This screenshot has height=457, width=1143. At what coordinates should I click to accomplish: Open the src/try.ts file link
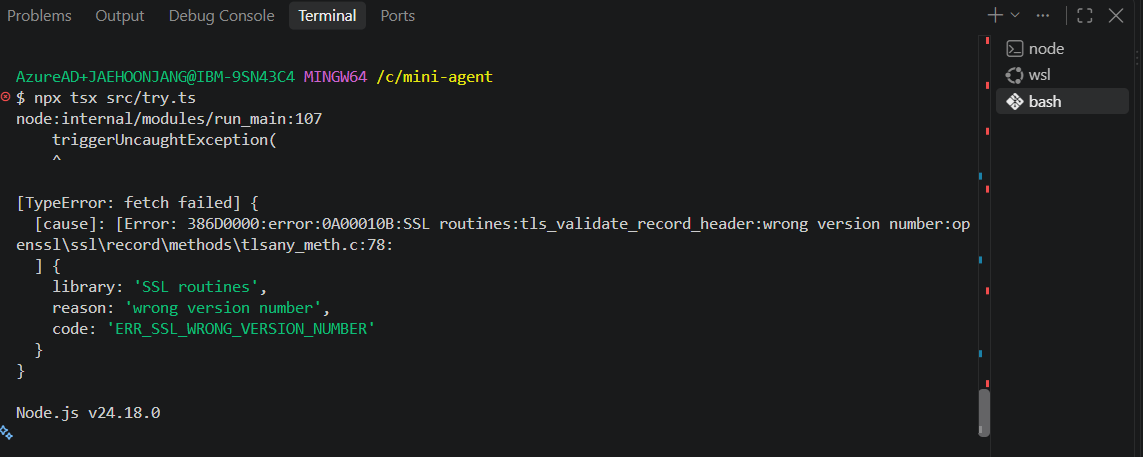pos(151,97)
